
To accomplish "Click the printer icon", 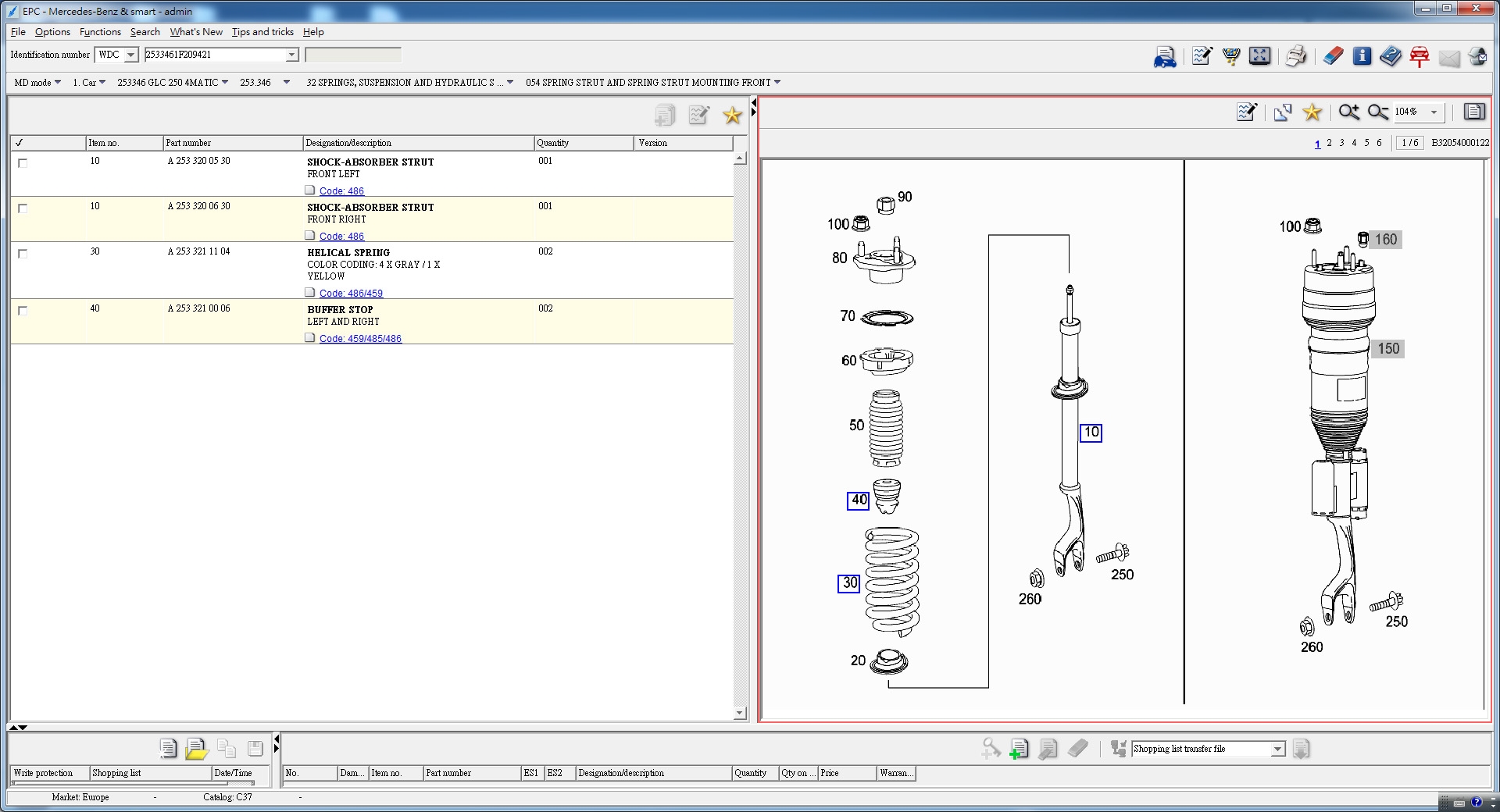I will click(1296, 56).
